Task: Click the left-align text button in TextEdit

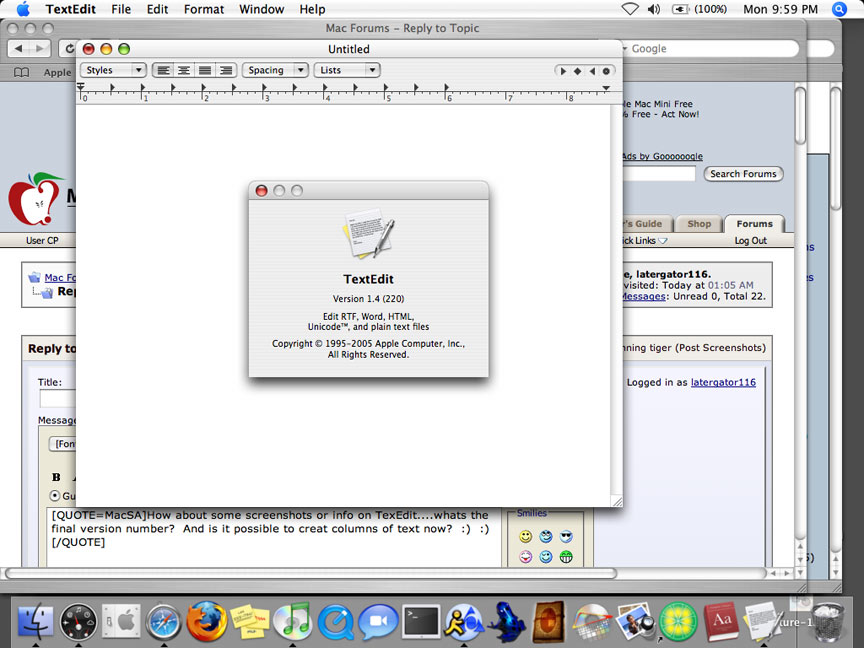Action: point(163,71)
